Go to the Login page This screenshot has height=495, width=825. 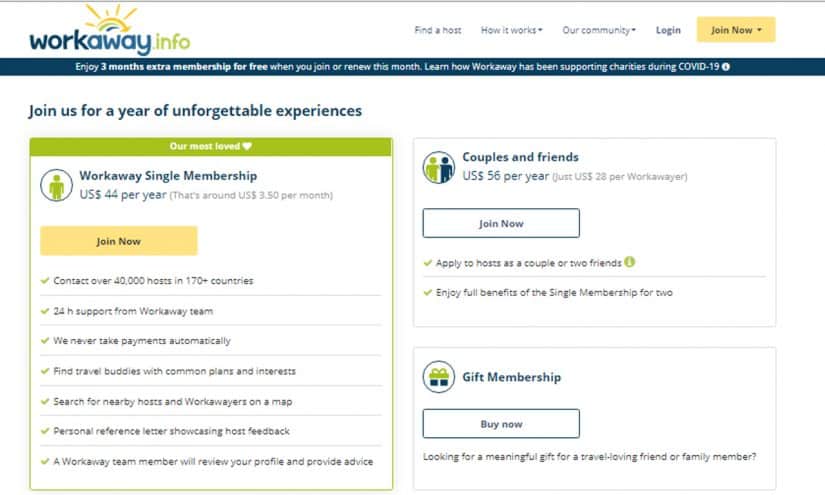click(x=668, y=30)
